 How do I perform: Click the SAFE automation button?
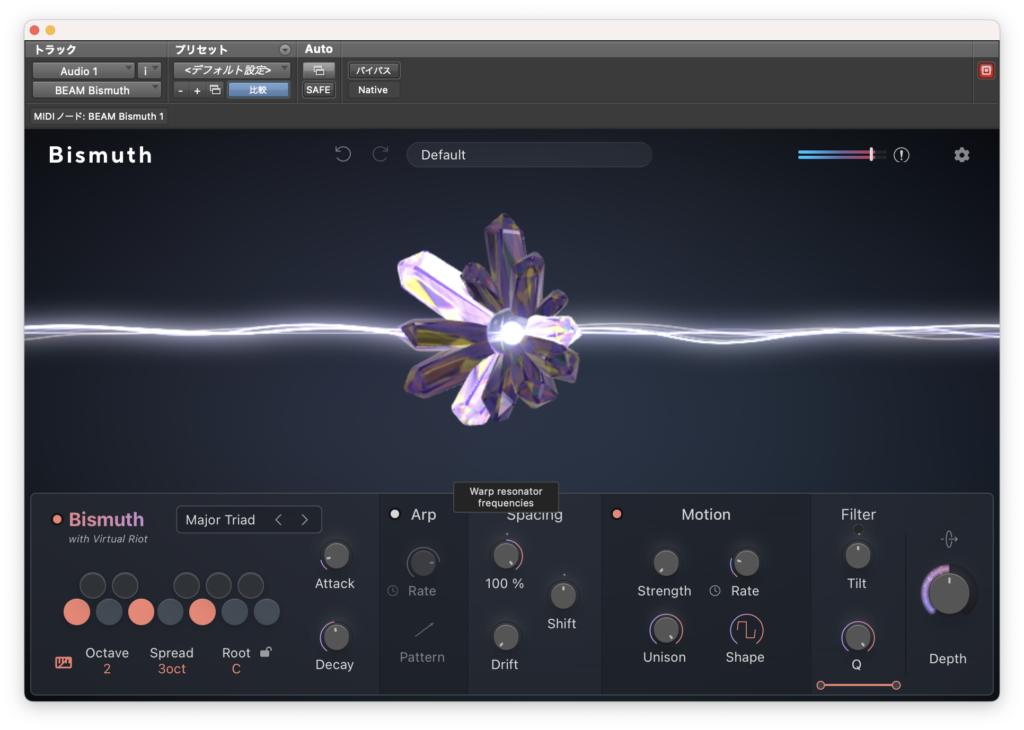(318, 90)
